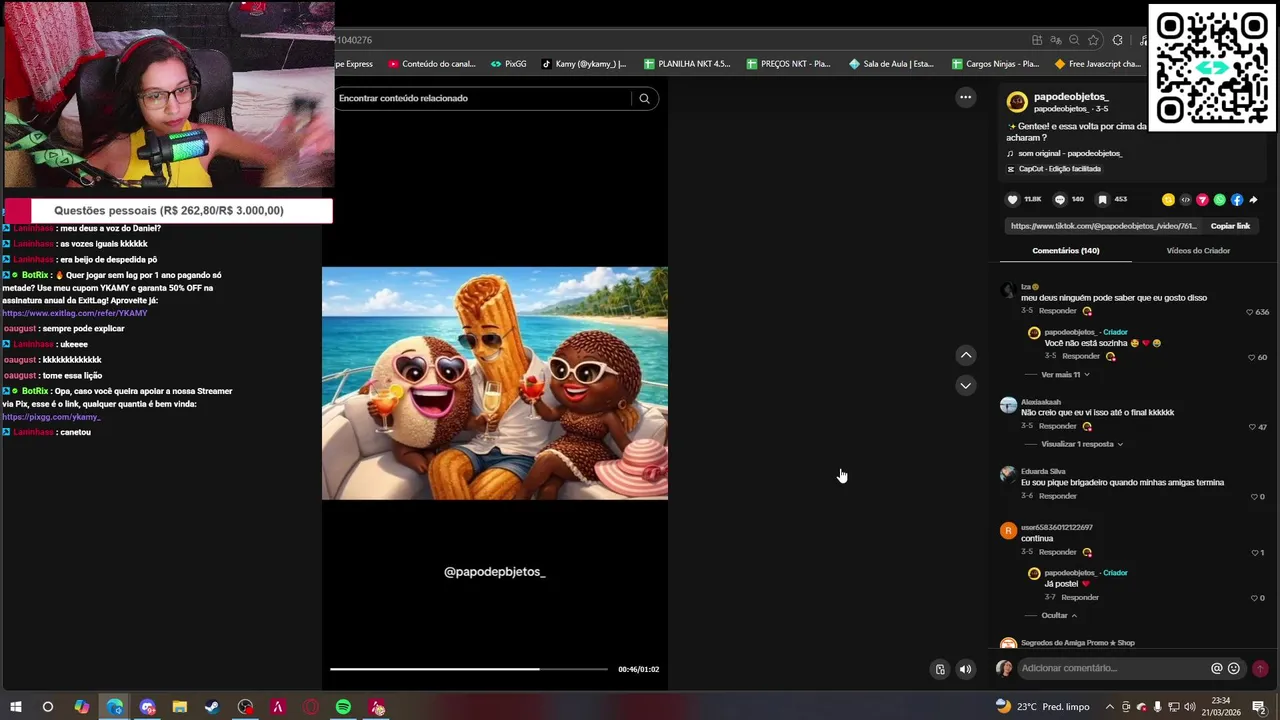Click the 'Questões pessoais' donation goal bar
The height and width of the screenshot is (720, 1280).
coord(168,211)
